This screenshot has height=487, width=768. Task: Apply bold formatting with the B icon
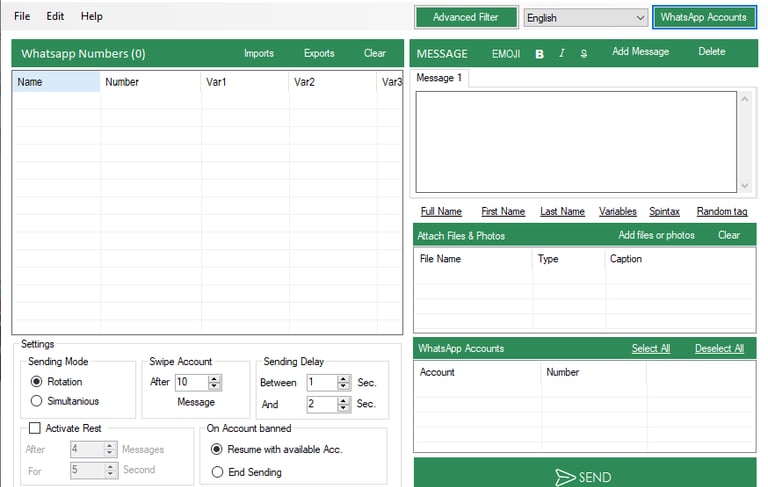click(x=539, y=54)
